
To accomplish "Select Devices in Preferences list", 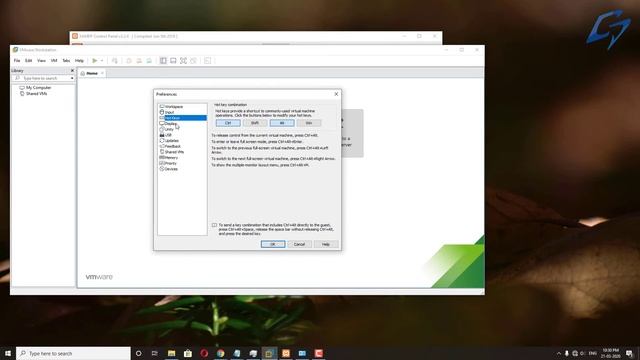I will point(171,169).
